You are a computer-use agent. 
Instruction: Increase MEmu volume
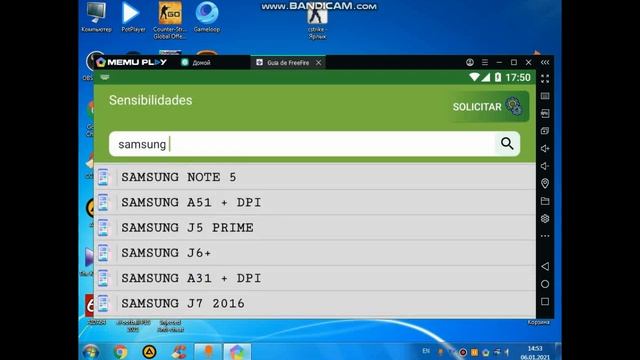pyautogui.click(x=545, y=149)
